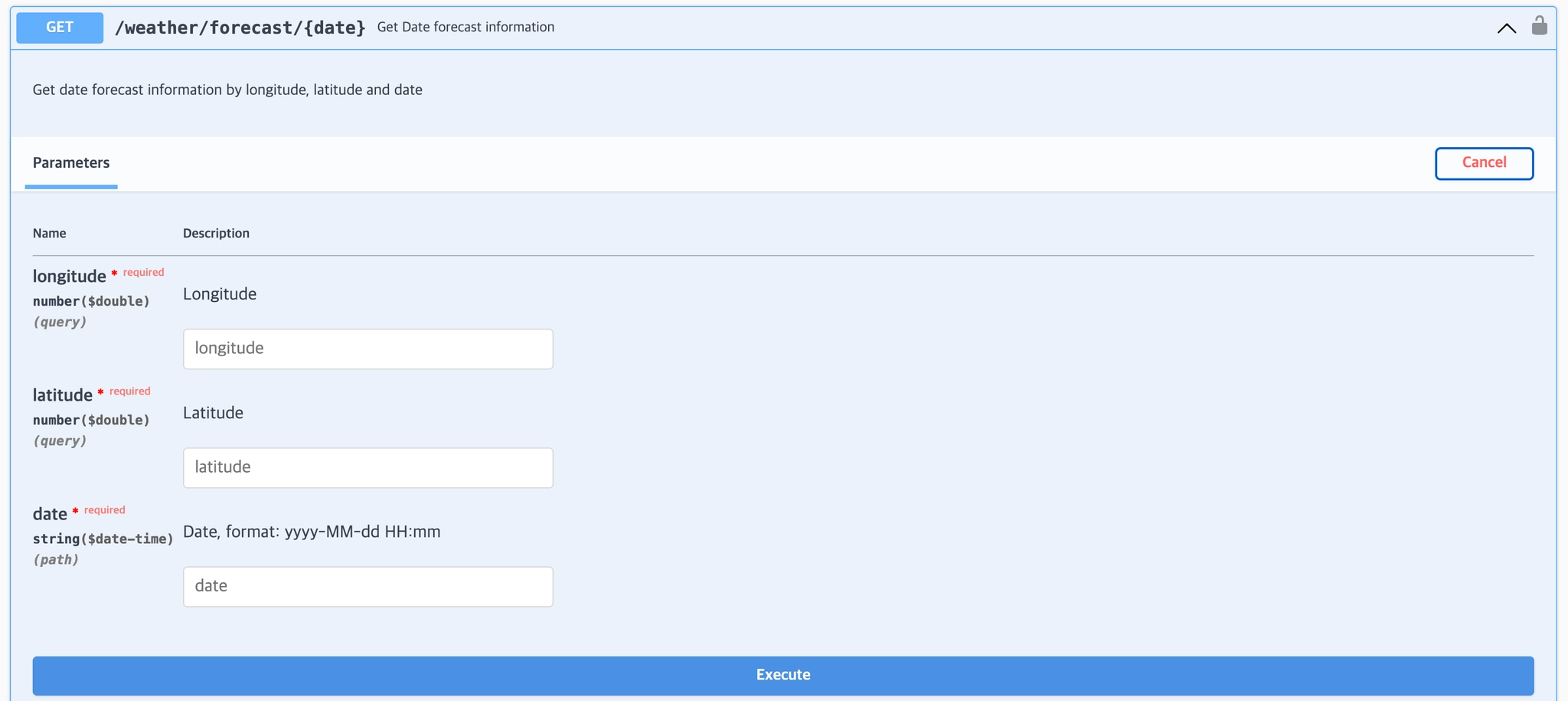Click the authorization lock icon
The height and width of the screenshot is (701, 1568).
(x=1539, y=26)
